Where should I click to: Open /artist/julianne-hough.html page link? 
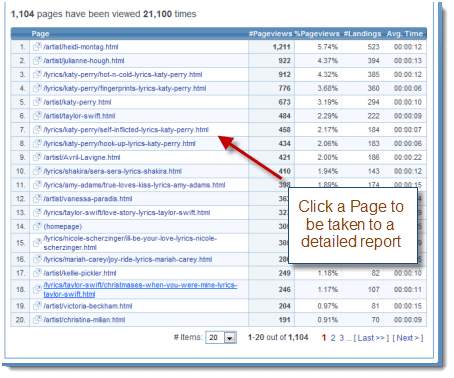[x=84, y=61]
